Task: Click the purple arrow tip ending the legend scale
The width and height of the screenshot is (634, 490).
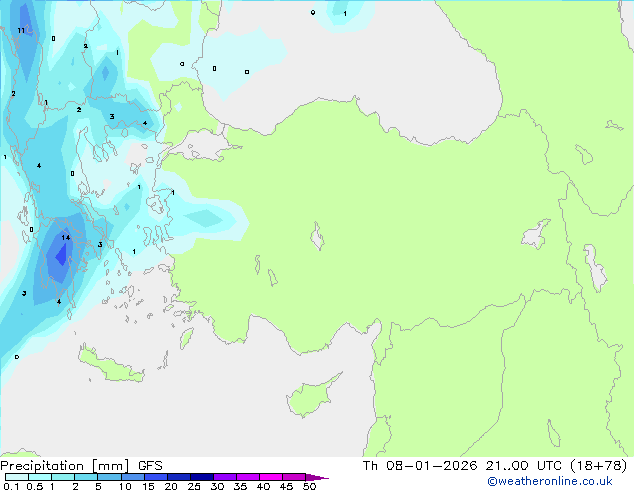Action: coord(317,477)
